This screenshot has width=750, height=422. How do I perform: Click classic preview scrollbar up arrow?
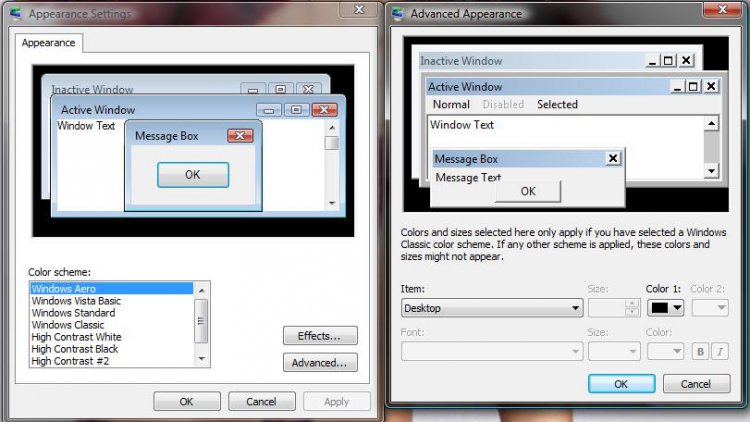(x=712, y=124)
